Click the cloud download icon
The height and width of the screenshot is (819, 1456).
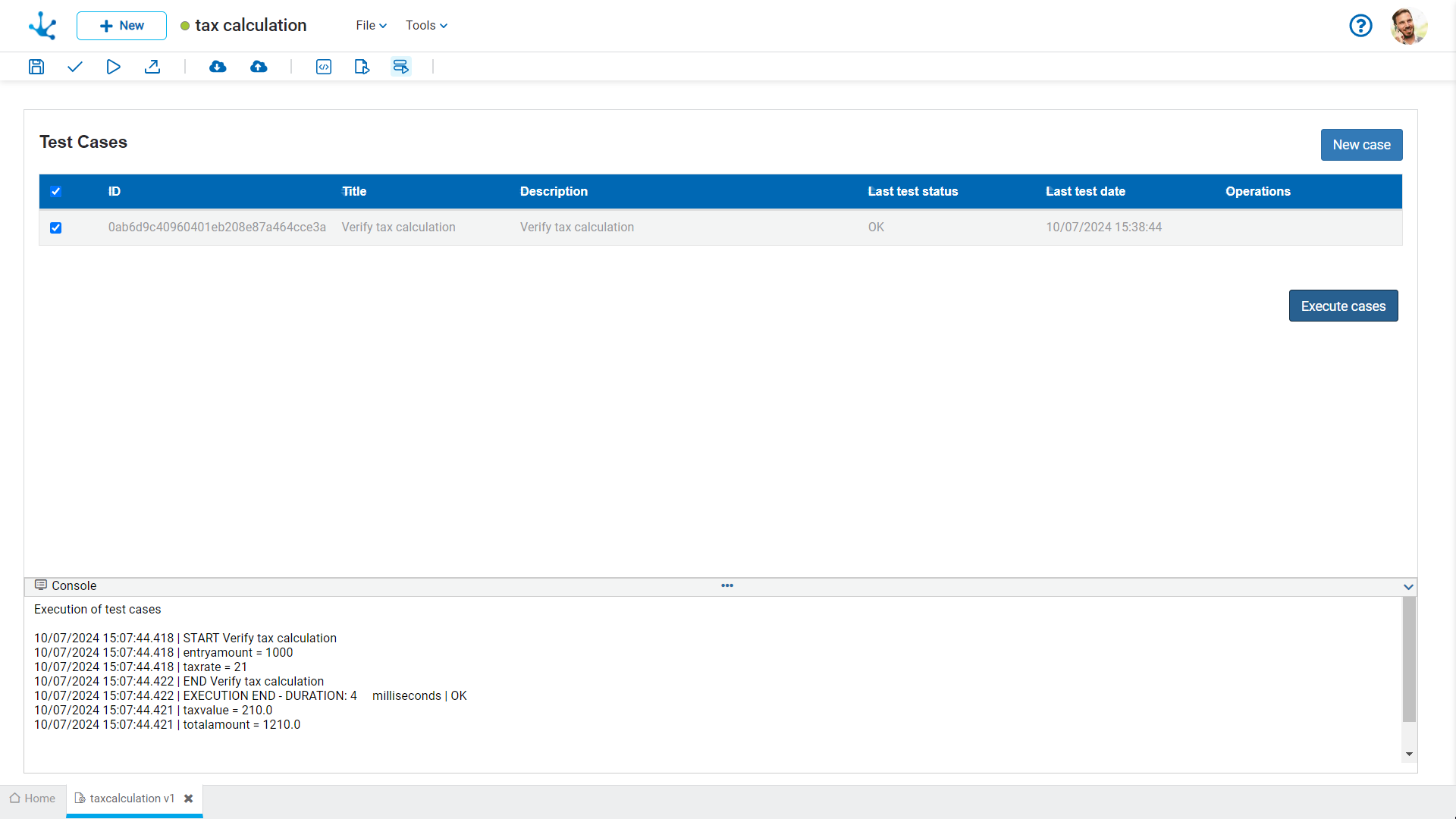point(218,67)
